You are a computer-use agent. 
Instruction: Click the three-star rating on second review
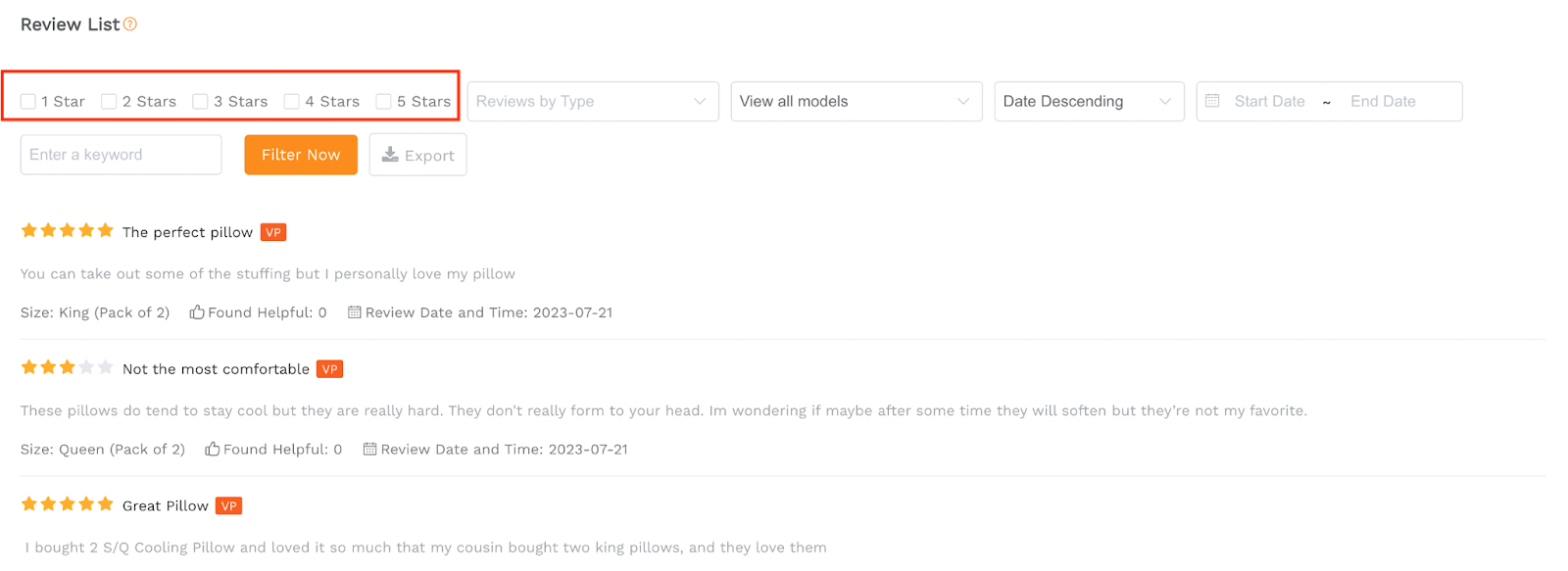coord(67,367)
